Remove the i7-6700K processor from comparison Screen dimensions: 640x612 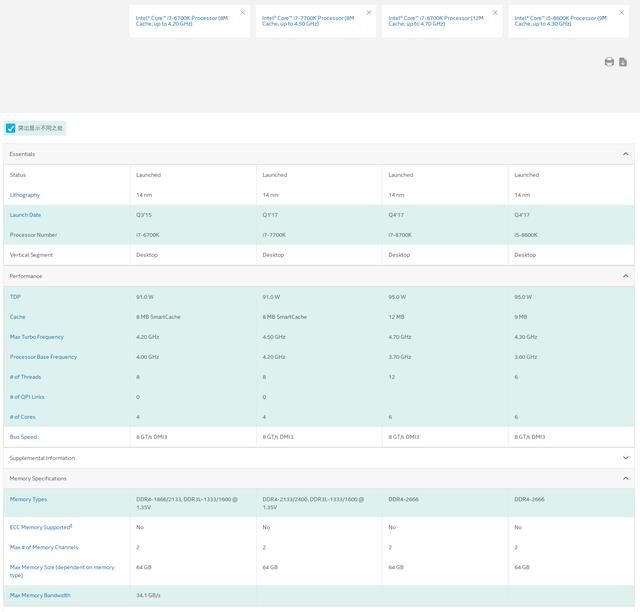point(243,13)
